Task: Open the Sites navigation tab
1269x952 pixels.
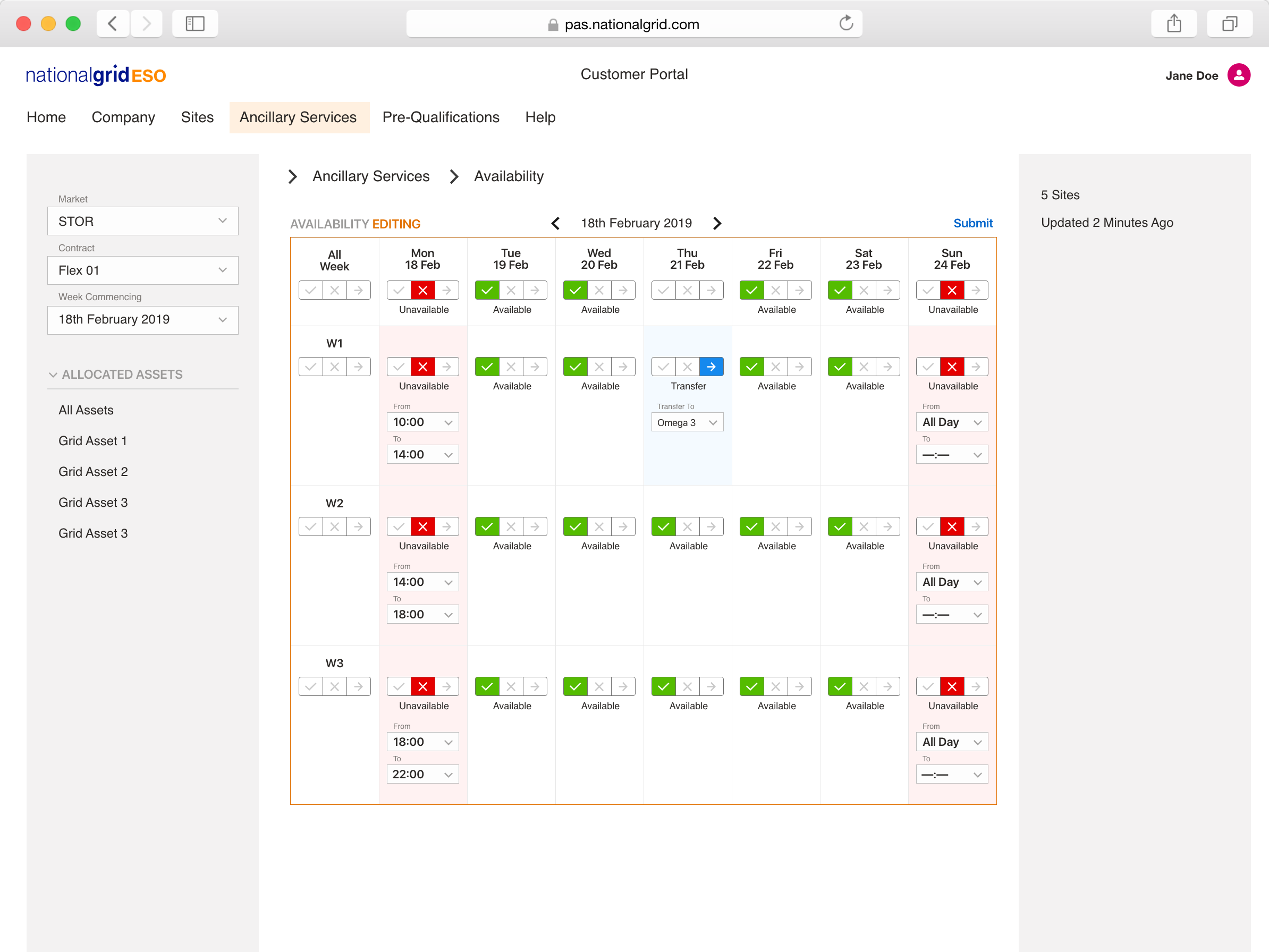Action: click(x=197, y=117)
